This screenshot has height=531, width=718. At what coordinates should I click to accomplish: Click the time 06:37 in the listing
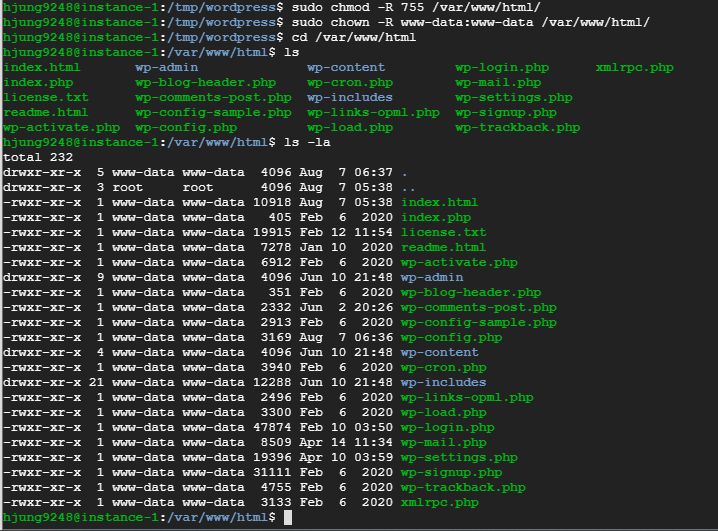point(373,173)
